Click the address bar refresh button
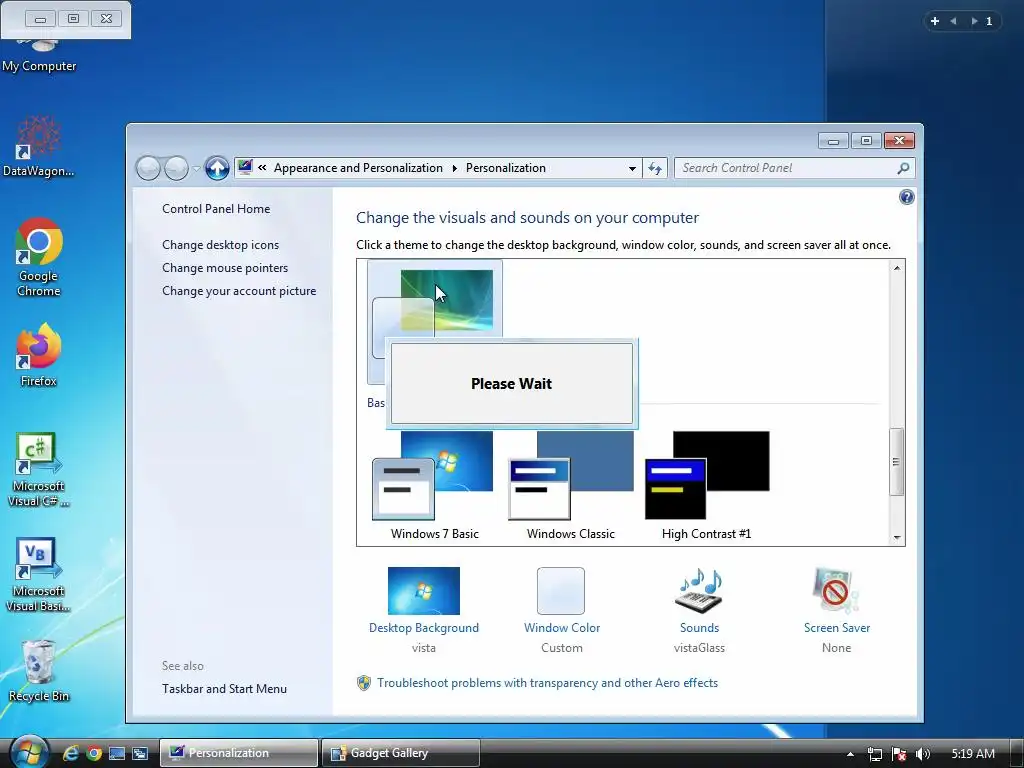 [655, 168]
